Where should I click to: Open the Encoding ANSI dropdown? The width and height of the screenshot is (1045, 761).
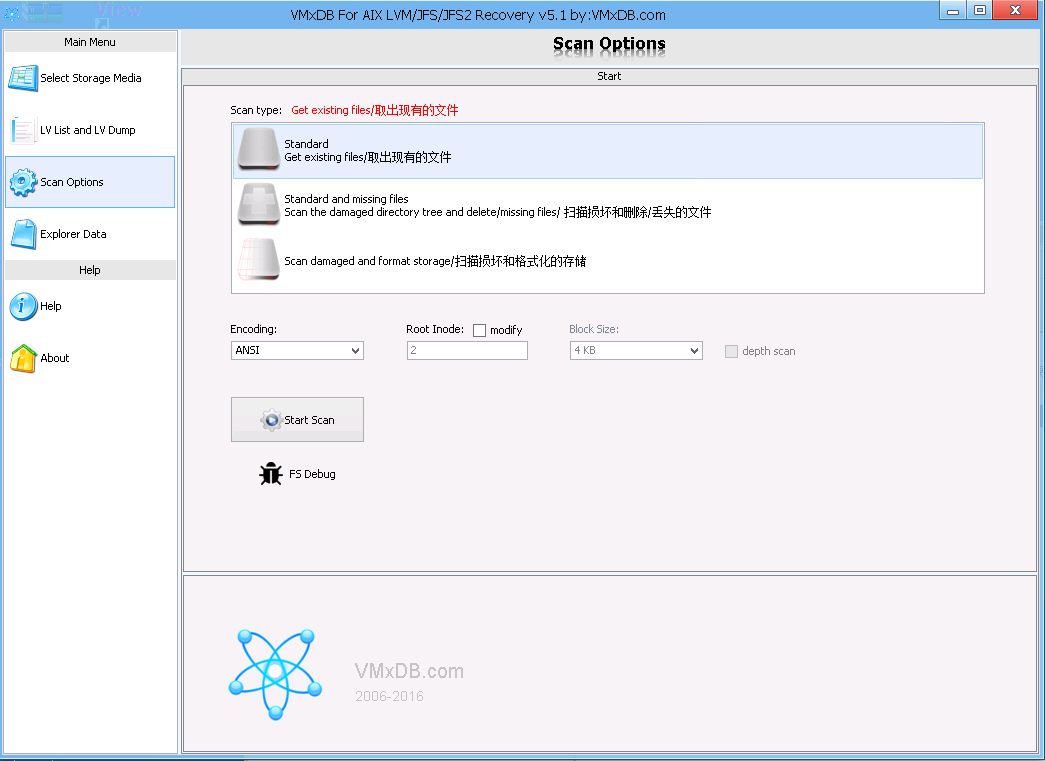(297, 351)
